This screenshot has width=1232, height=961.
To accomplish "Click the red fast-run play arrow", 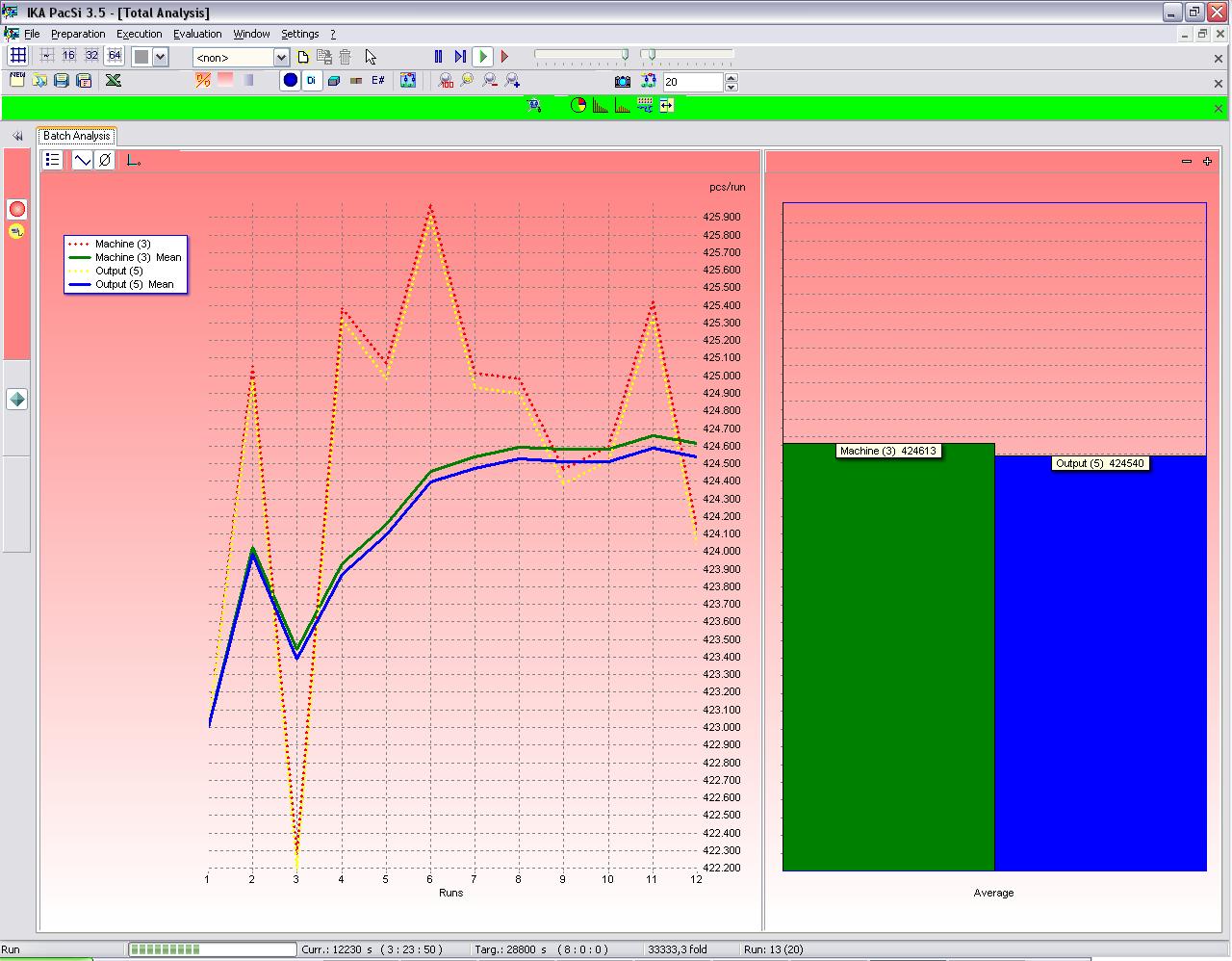I will point(504,57).
